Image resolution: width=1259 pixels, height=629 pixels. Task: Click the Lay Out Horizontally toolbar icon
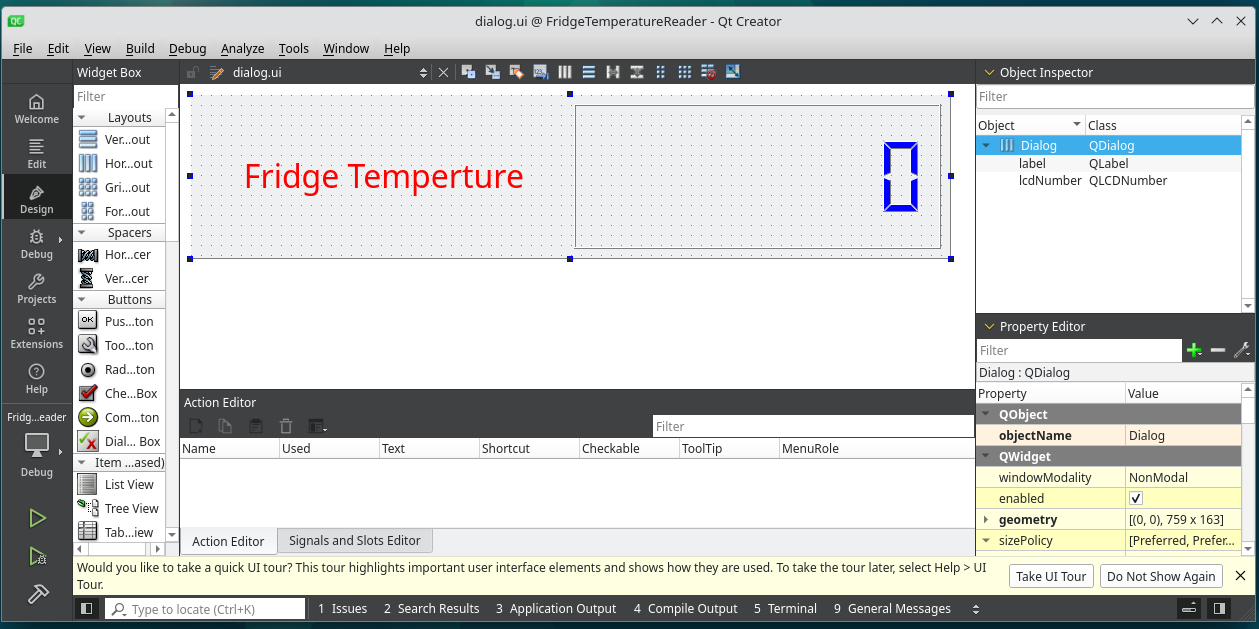(x=565, y=72)
